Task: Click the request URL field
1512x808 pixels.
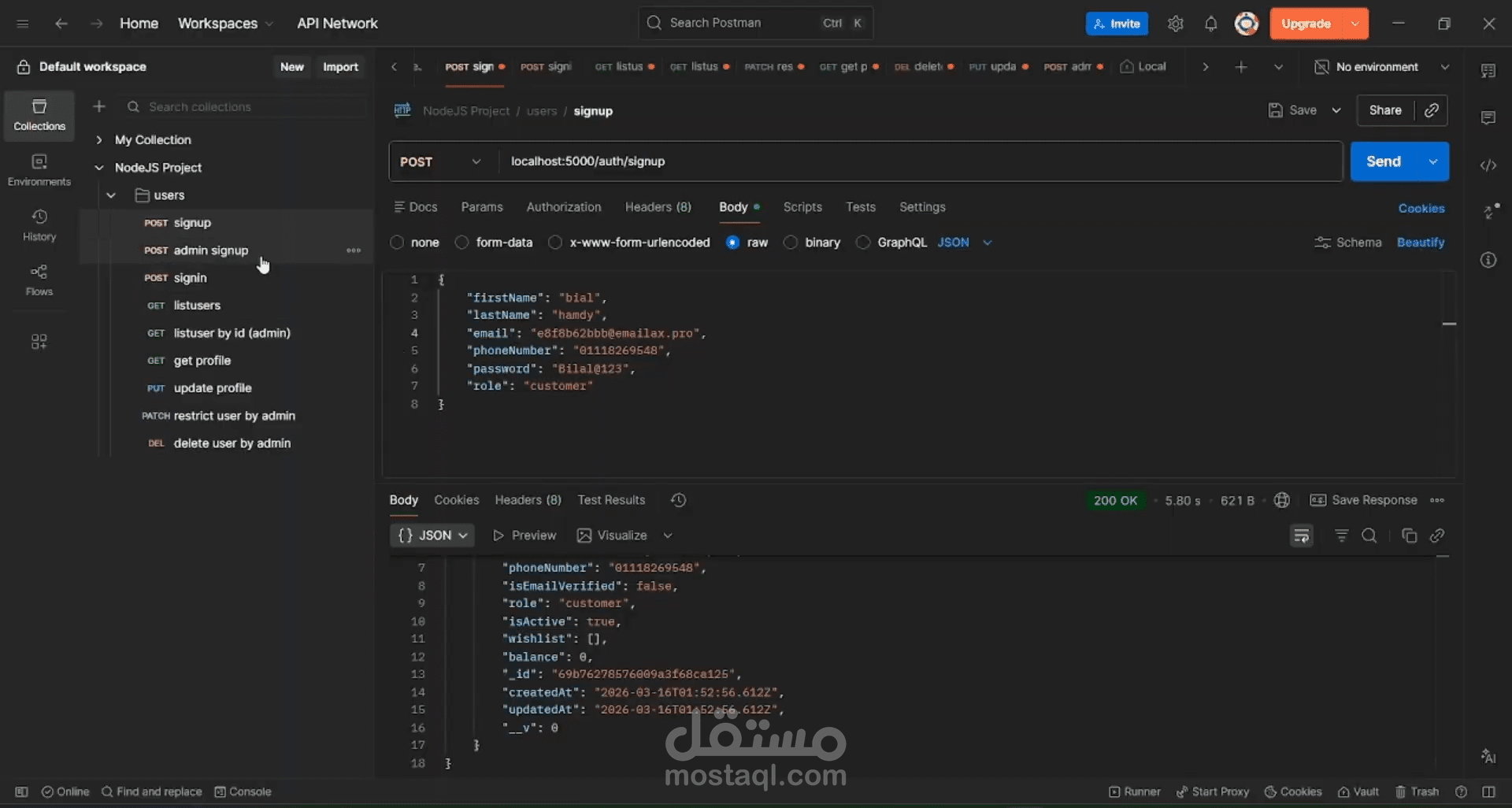Action: 920,161
